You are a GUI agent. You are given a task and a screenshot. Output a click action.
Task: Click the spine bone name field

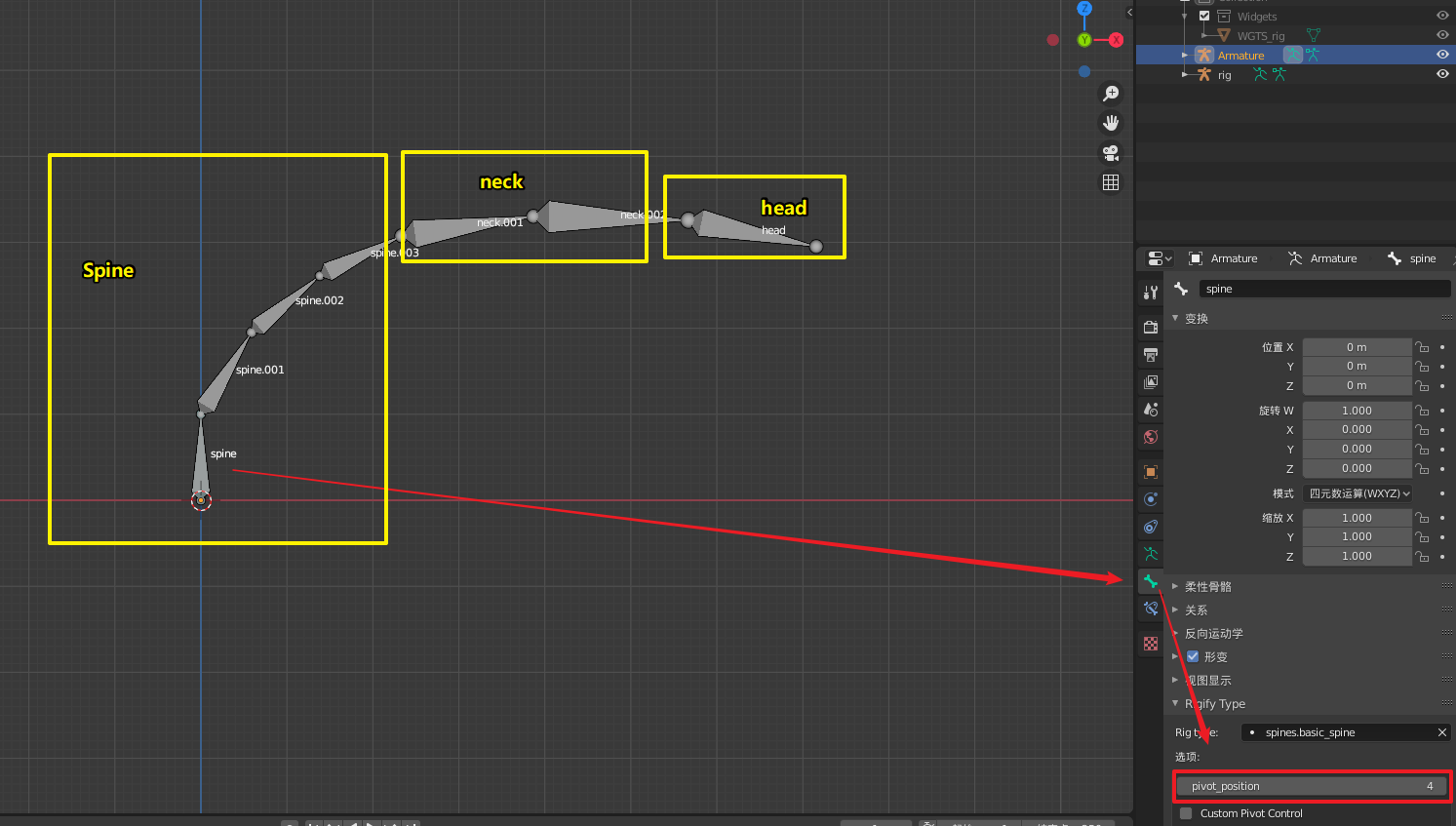(x=1324, y=289)
